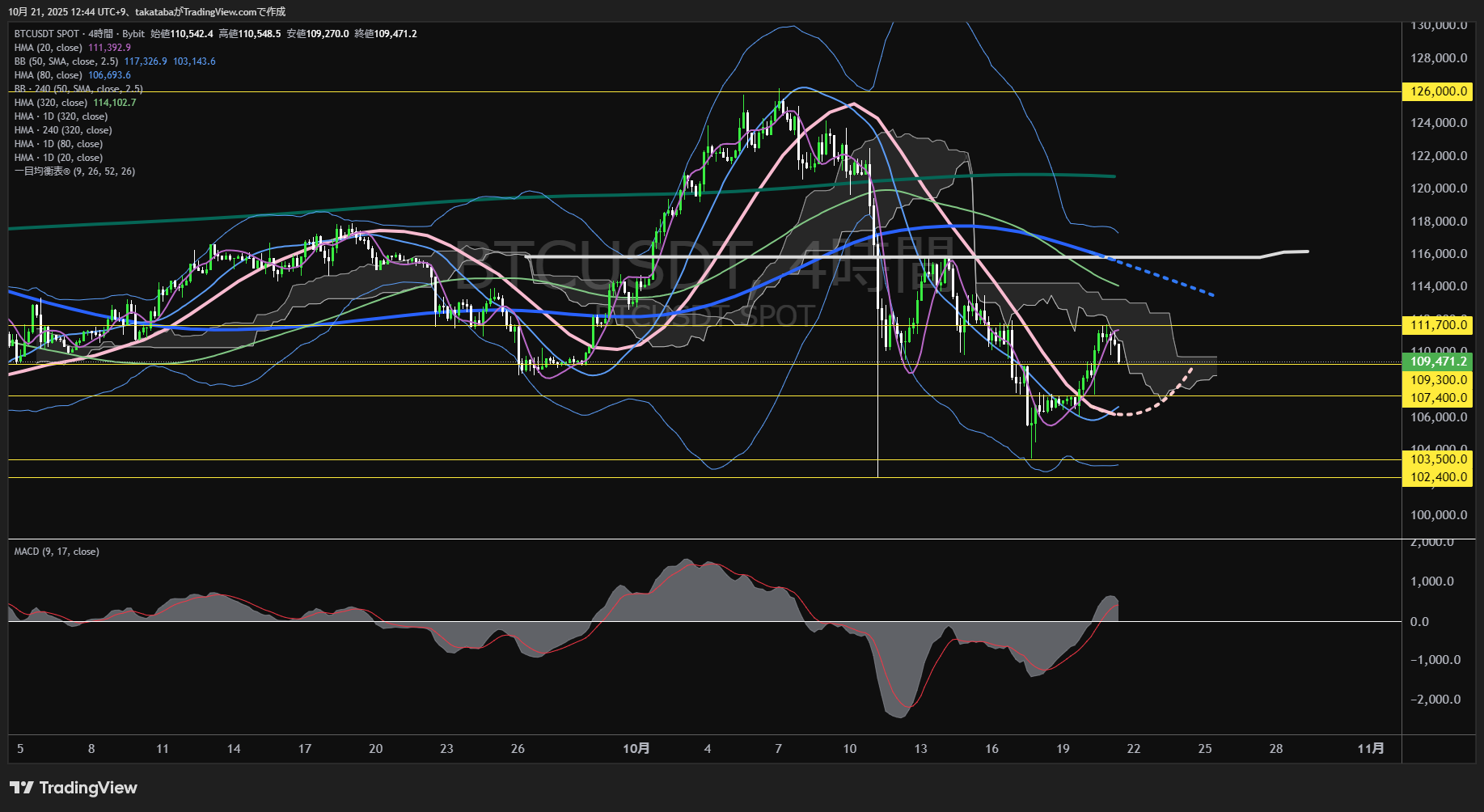Screen dimensions: 1484x812
Task: Select the green current price label 109,471.2
Action: [x=1438, y=362]
